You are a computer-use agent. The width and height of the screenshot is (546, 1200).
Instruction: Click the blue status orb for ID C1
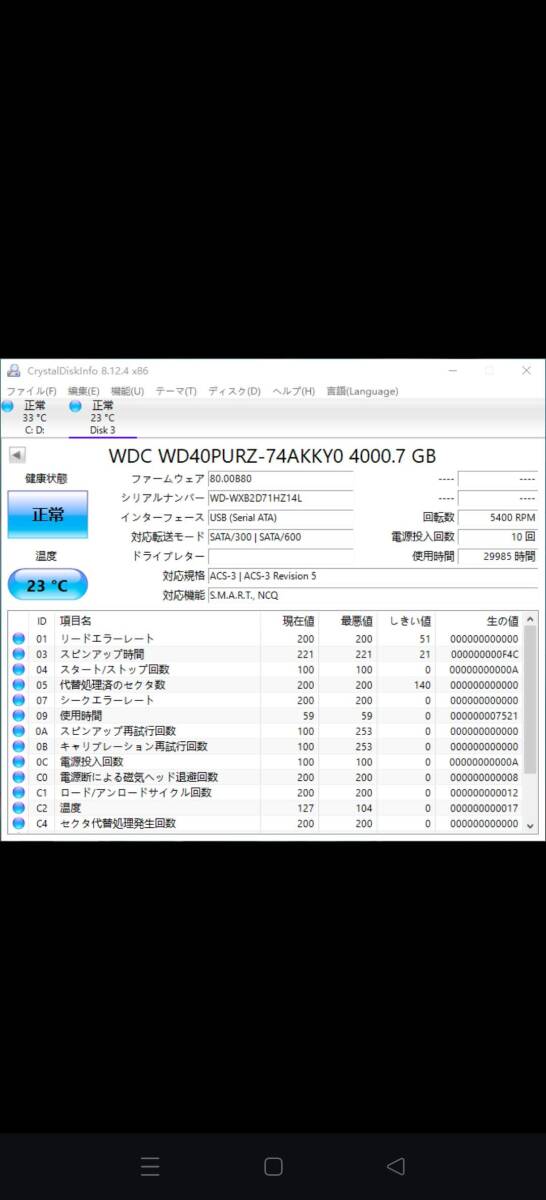[x=18, y=793]
